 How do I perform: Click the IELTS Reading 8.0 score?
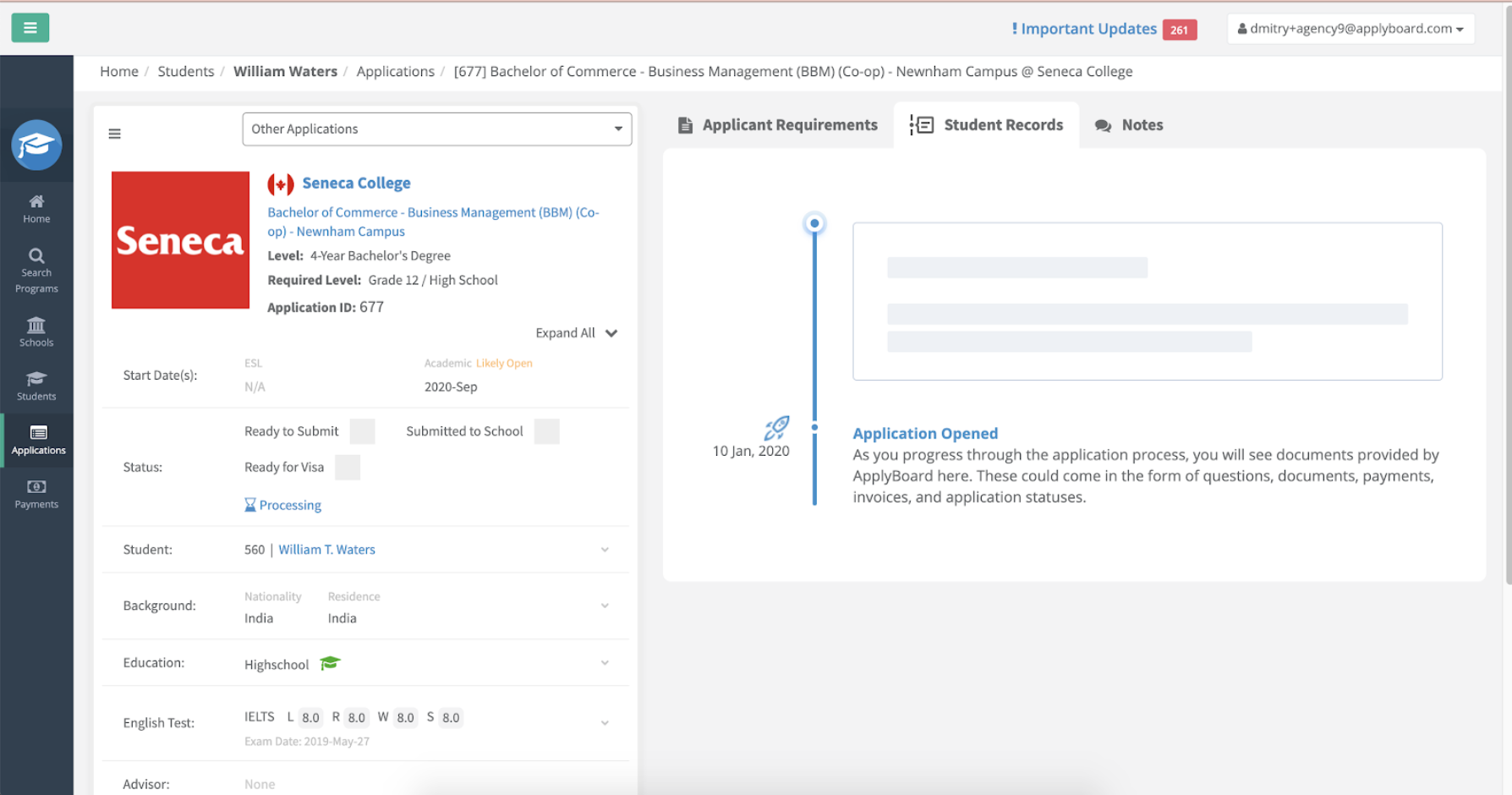(x=356, y=718)
